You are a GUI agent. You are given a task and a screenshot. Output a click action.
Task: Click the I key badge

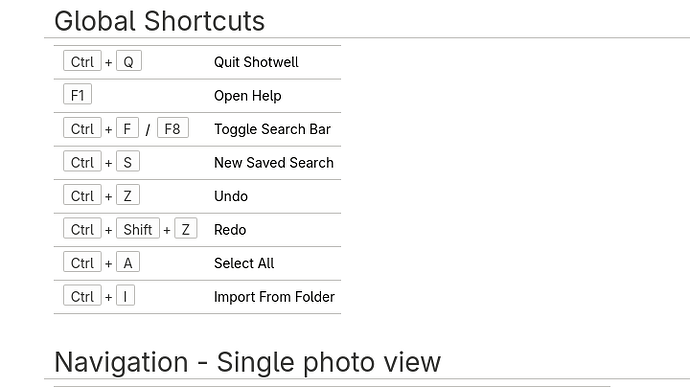pos(125,295)
